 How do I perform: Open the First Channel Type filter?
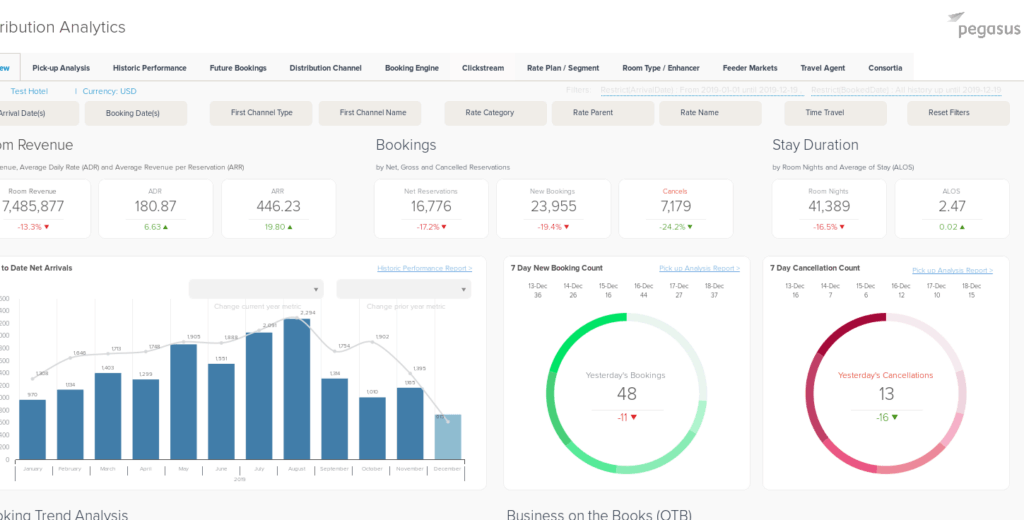coord(261,113)
